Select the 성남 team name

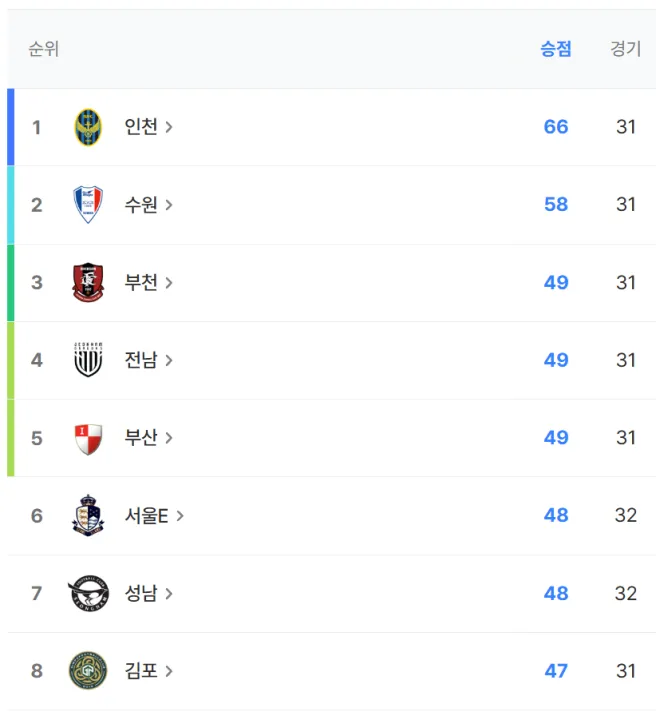[141, 593]
